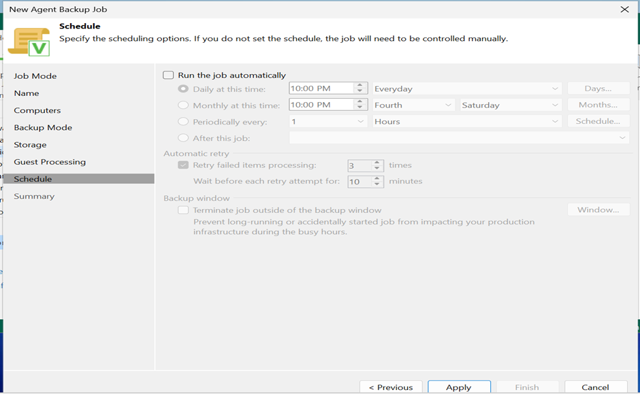Open the Saturday day dropdown
The width and height of the screenshot is (640, 394).
point(511,105)
